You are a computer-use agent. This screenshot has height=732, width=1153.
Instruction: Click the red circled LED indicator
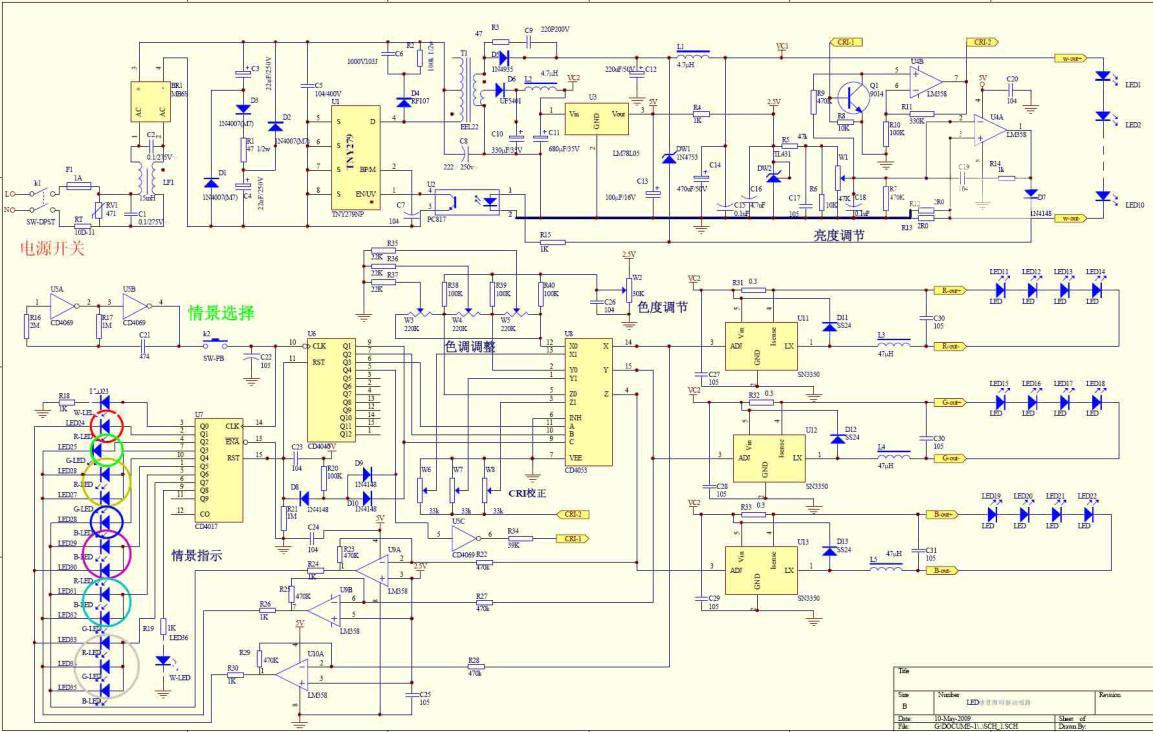(105, 424)
